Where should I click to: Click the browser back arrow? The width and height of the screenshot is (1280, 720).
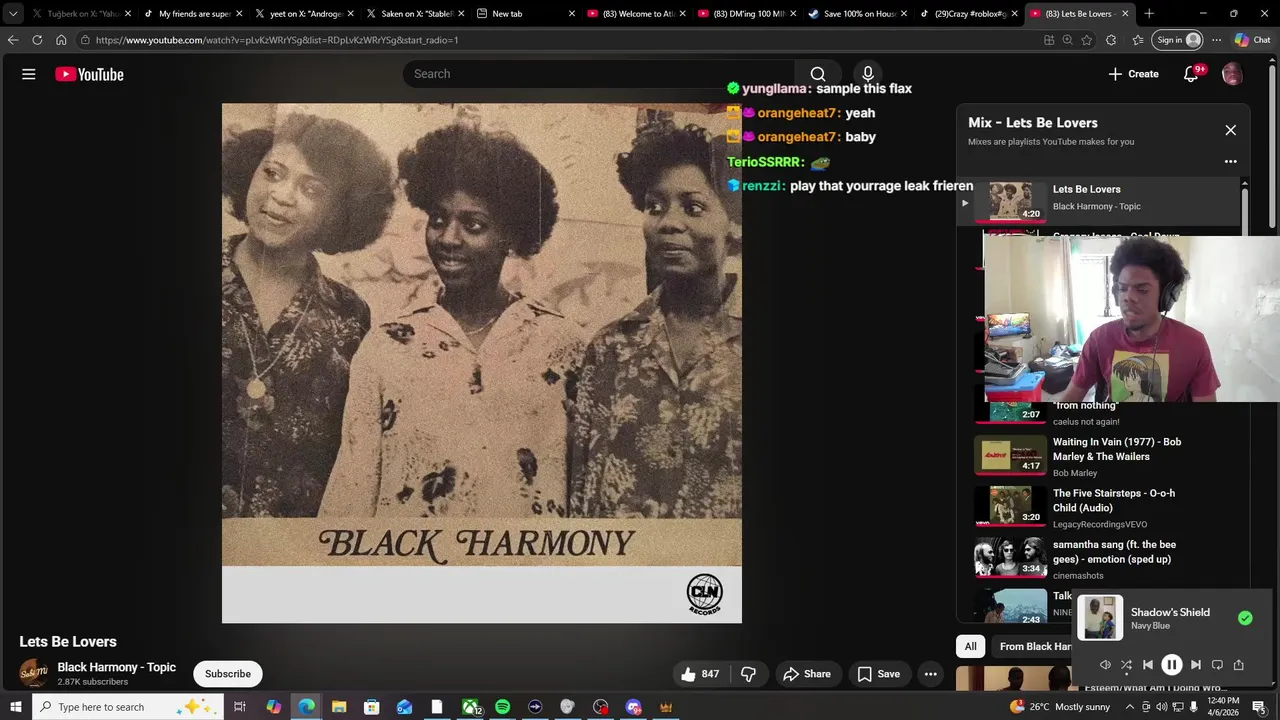12,40
